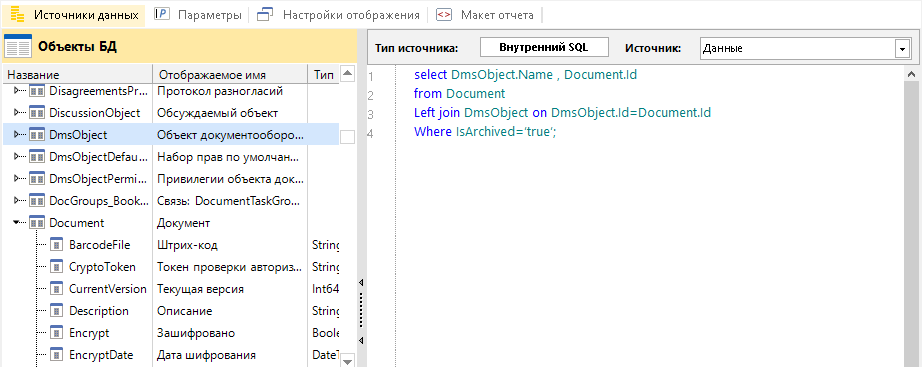Screen dimensions: 922x370
Task: Switch to the Параметры tab
Action: [198, 15]
